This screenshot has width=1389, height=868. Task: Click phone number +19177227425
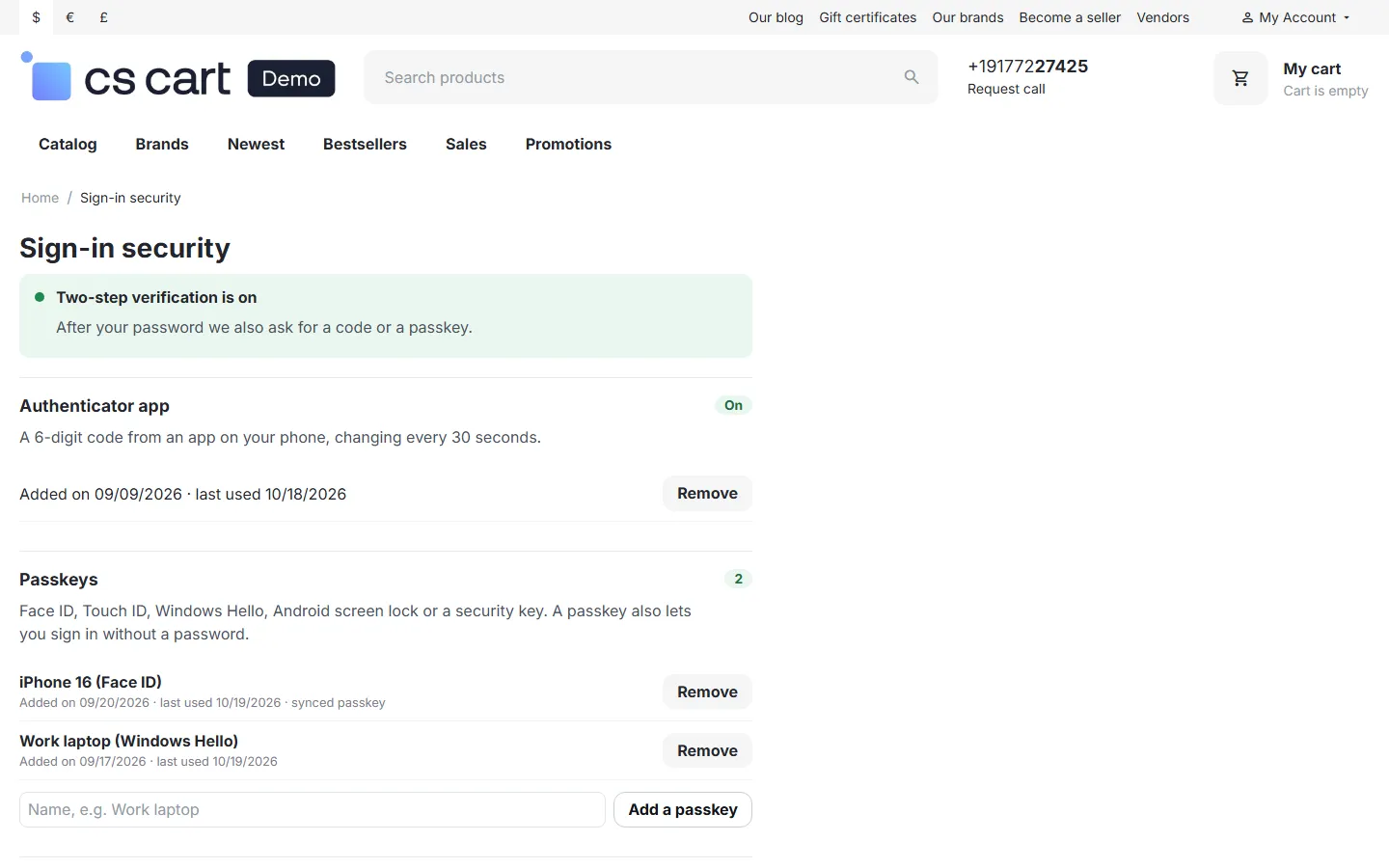(x=1027, y=66)
